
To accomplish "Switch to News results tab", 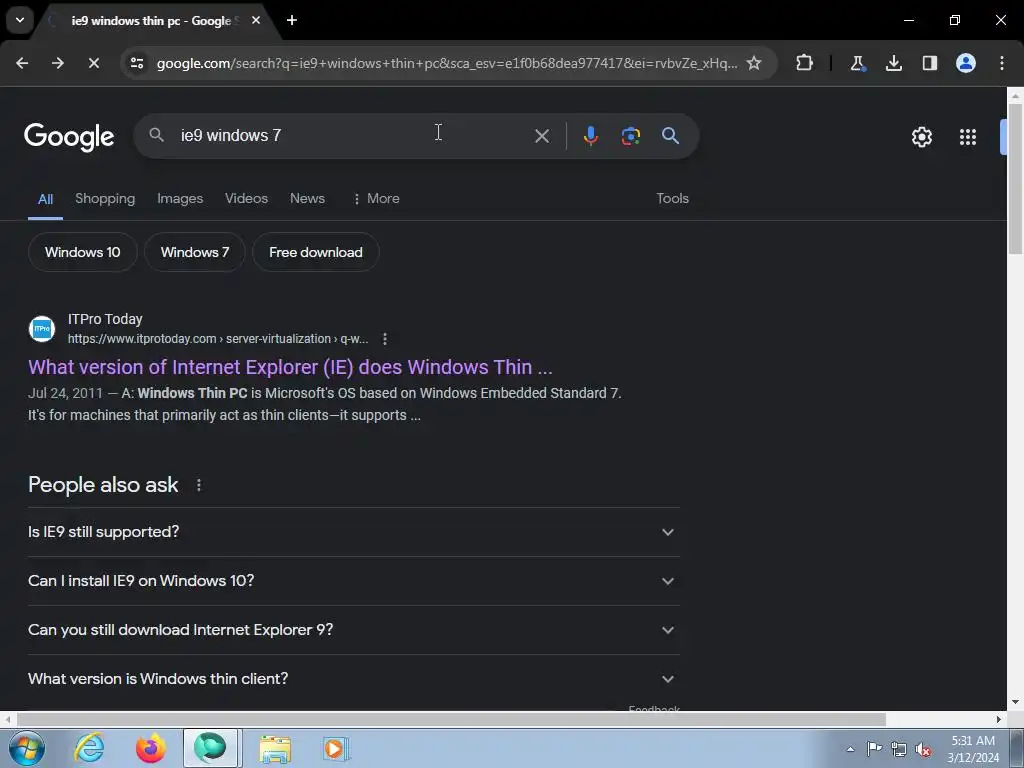I will (307, 199).
